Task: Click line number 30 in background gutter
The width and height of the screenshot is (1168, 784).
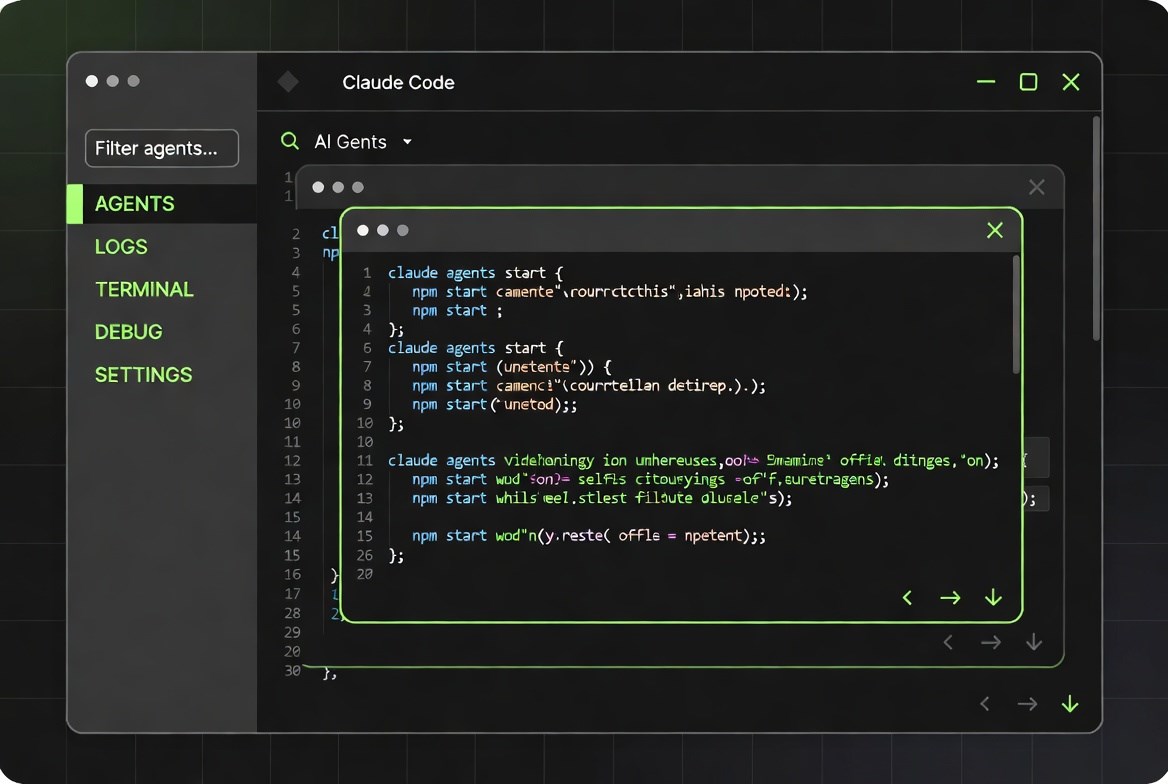Action: coord(292,671)
